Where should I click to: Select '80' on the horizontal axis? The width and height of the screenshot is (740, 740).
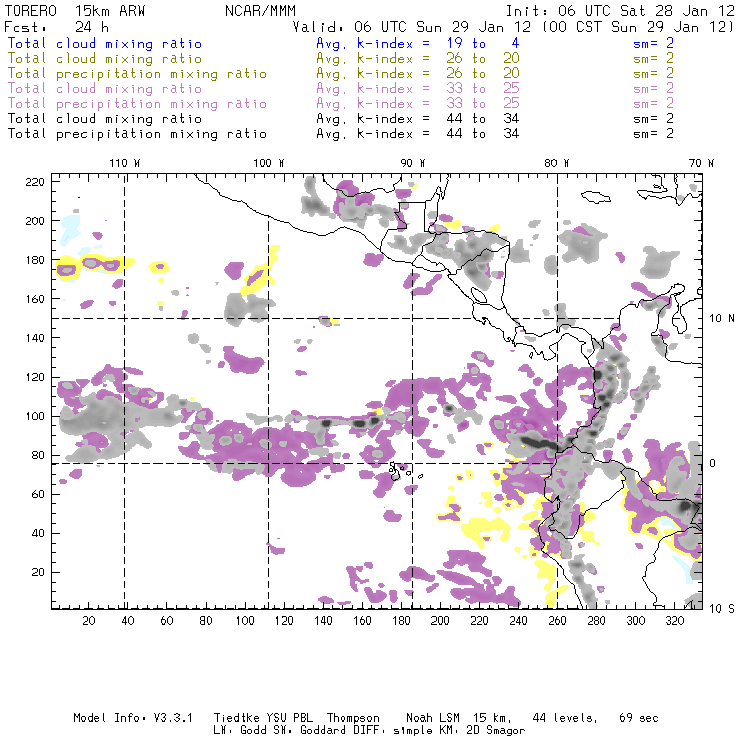tap(206, 621)
